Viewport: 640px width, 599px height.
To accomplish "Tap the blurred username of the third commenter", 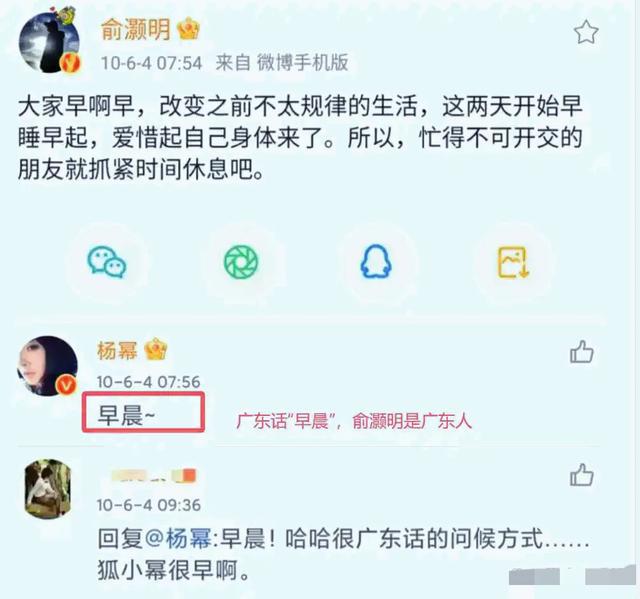I will 153,476.
